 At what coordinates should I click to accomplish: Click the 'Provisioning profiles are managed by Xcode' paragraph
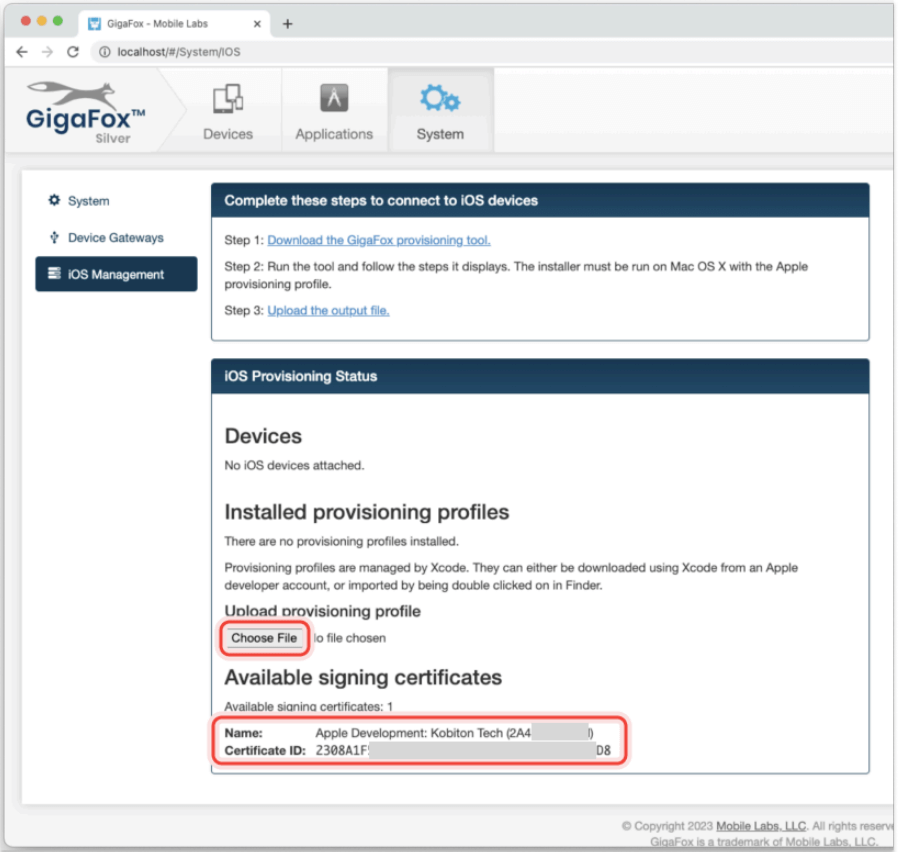click(x=511, y=576)
